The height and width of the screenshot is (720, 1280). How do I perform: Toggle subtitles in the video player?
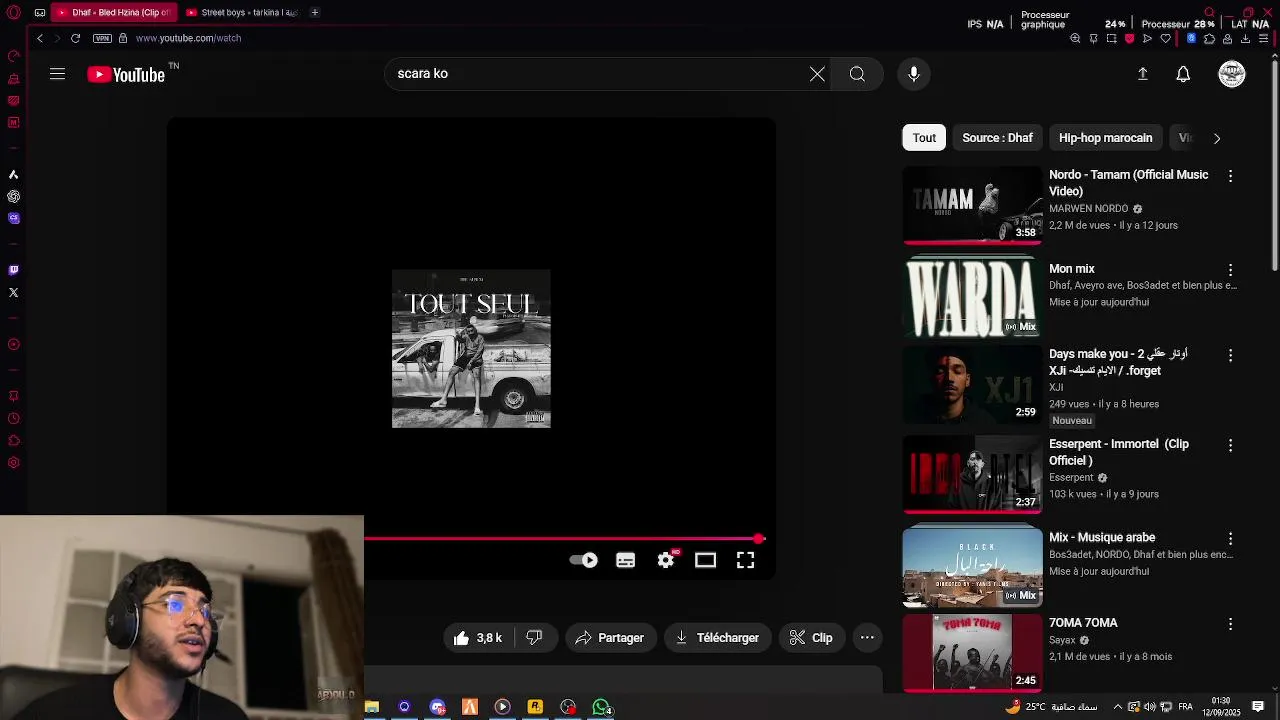626,560
